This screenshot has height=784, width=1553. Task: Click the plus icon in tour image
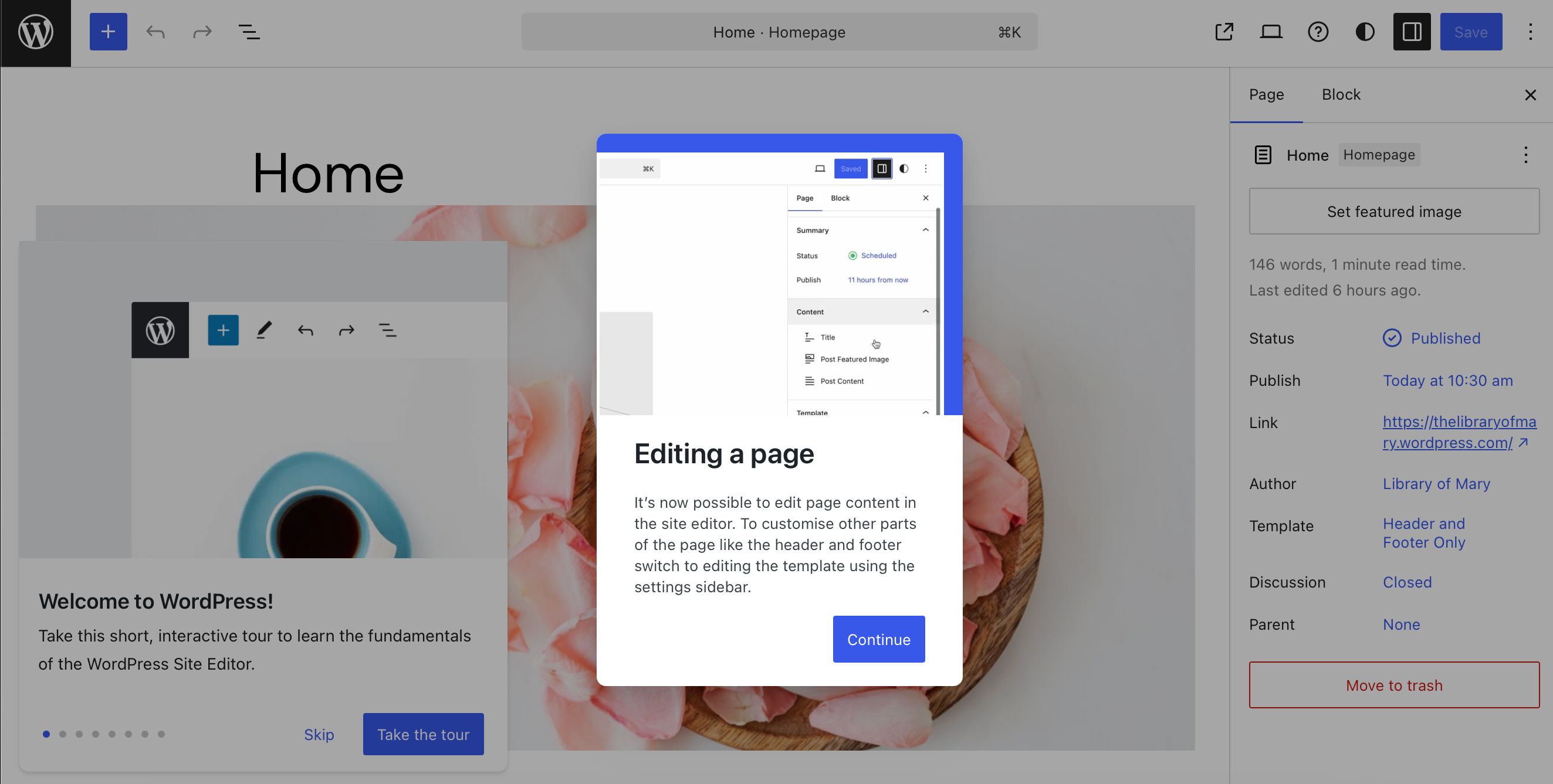pos(223,330)
